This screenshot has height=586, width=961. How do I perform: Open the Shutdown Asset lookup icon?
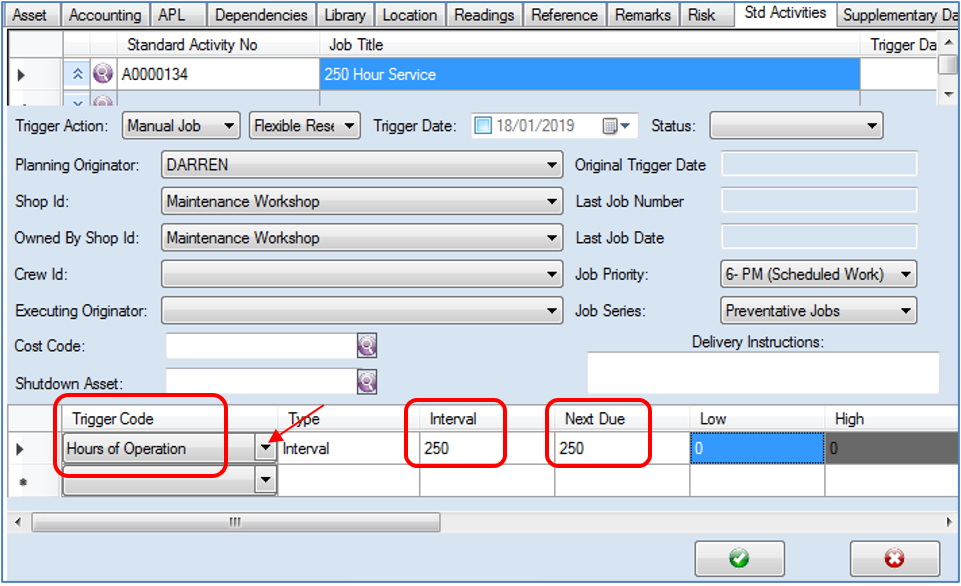click(367, 382)
